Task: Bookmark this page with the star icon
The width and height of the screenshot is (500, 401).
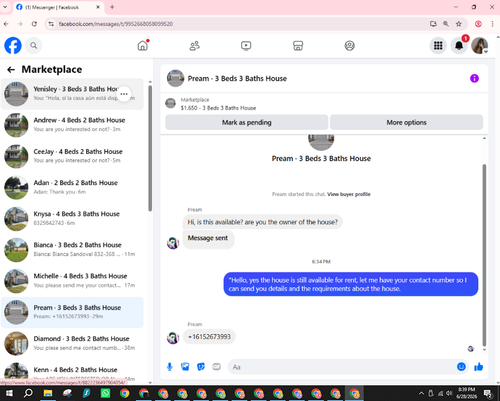Action: [x=459, y=24]
